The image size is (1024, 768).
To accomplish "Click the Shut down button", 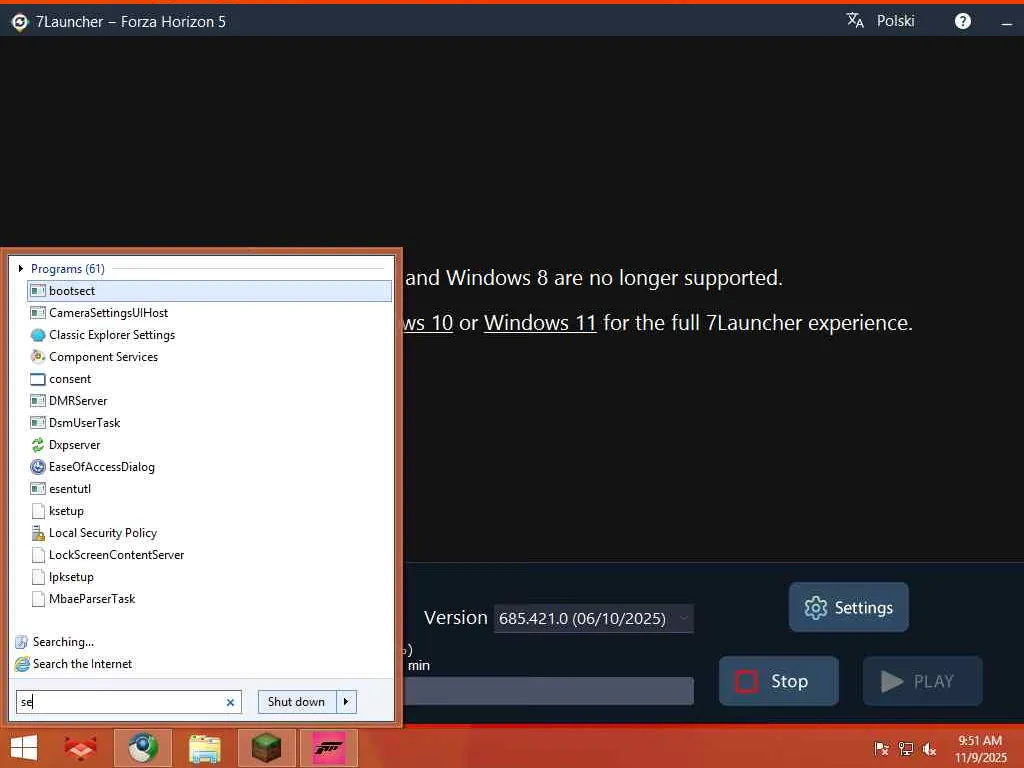I will 296,702.
